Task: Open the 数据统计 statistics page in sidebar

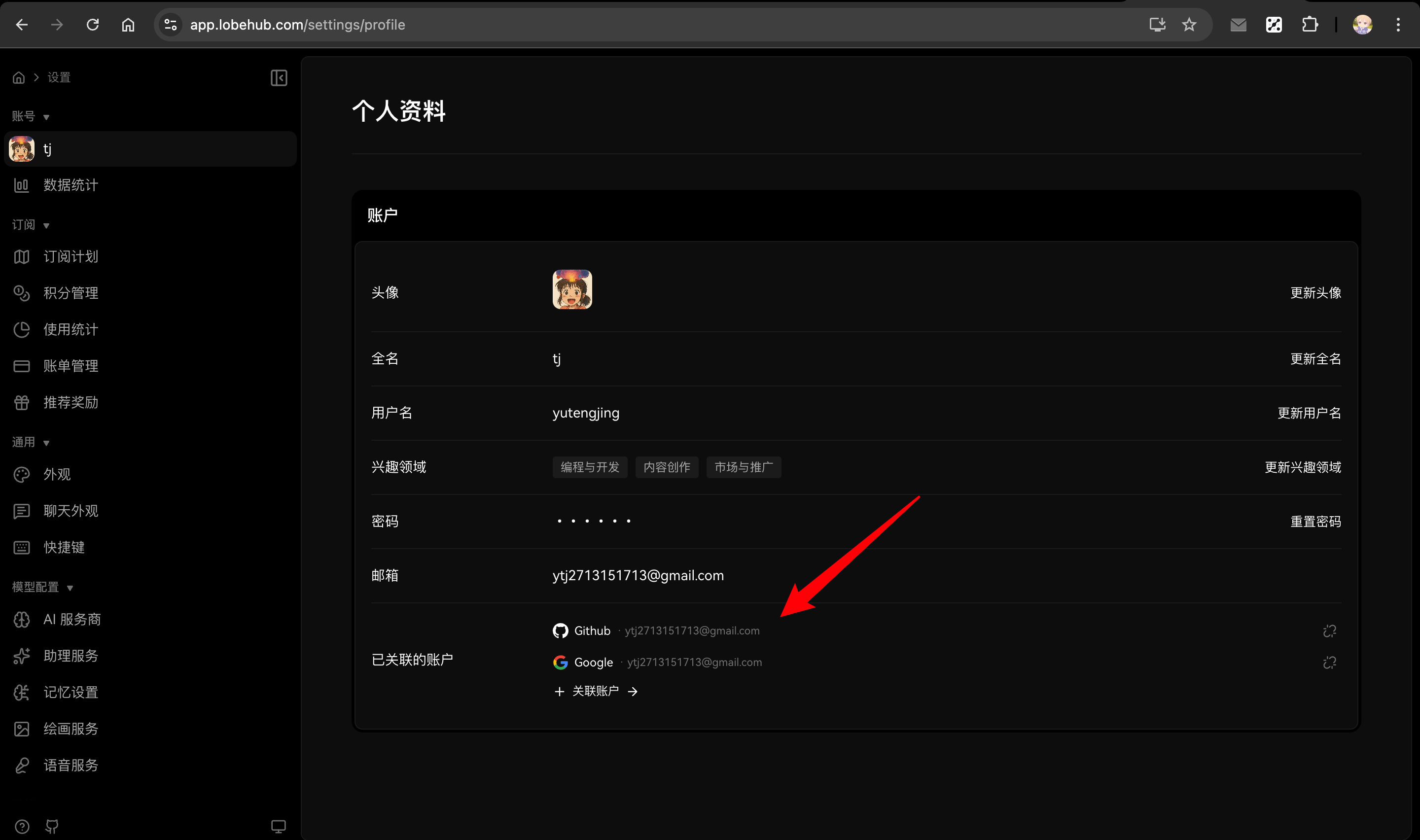Action: [x=71, y=185]
